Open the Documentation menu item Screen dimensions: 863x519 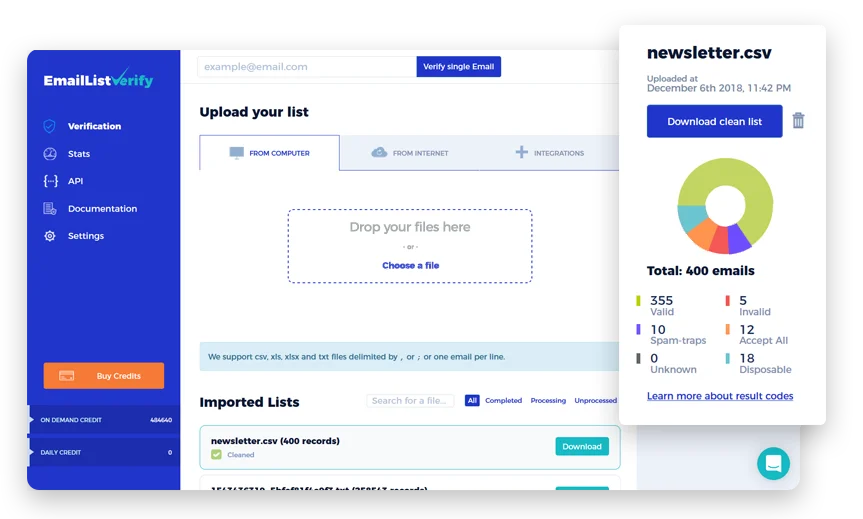(x=102, y=209)
